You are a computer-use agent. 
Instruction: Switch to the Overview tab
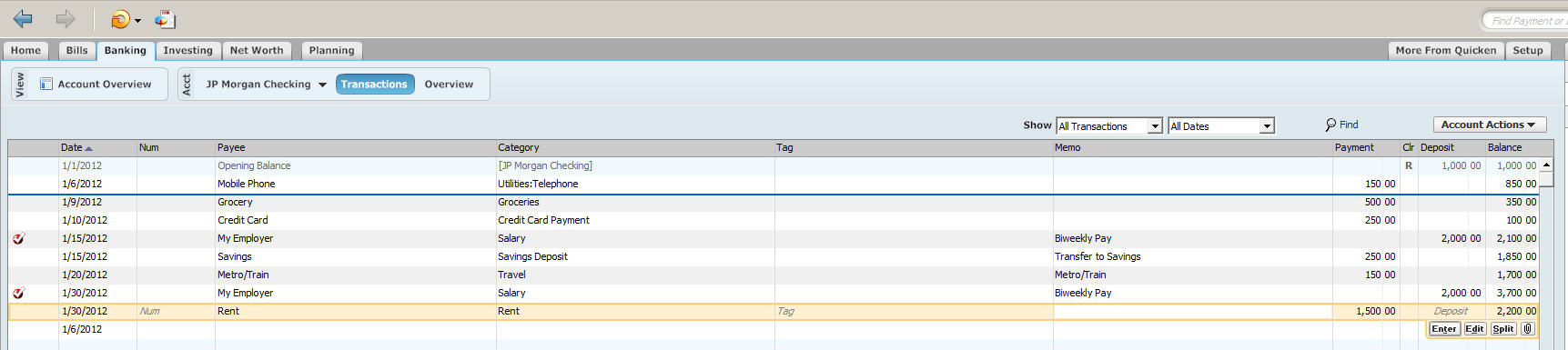coord(449,84)
